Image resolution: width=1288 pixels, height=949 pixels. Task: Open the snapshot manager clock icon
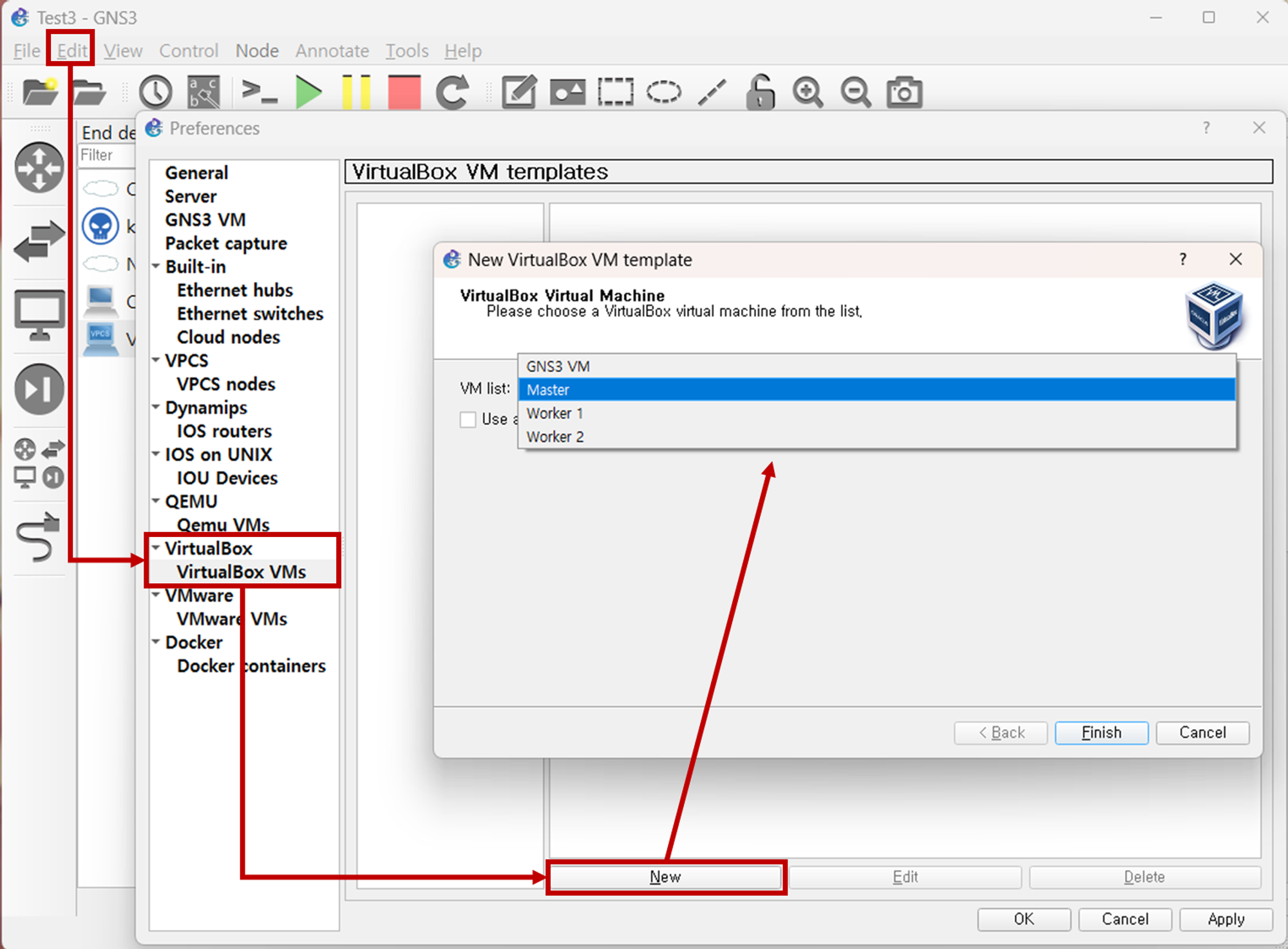(x=155, y=92)
